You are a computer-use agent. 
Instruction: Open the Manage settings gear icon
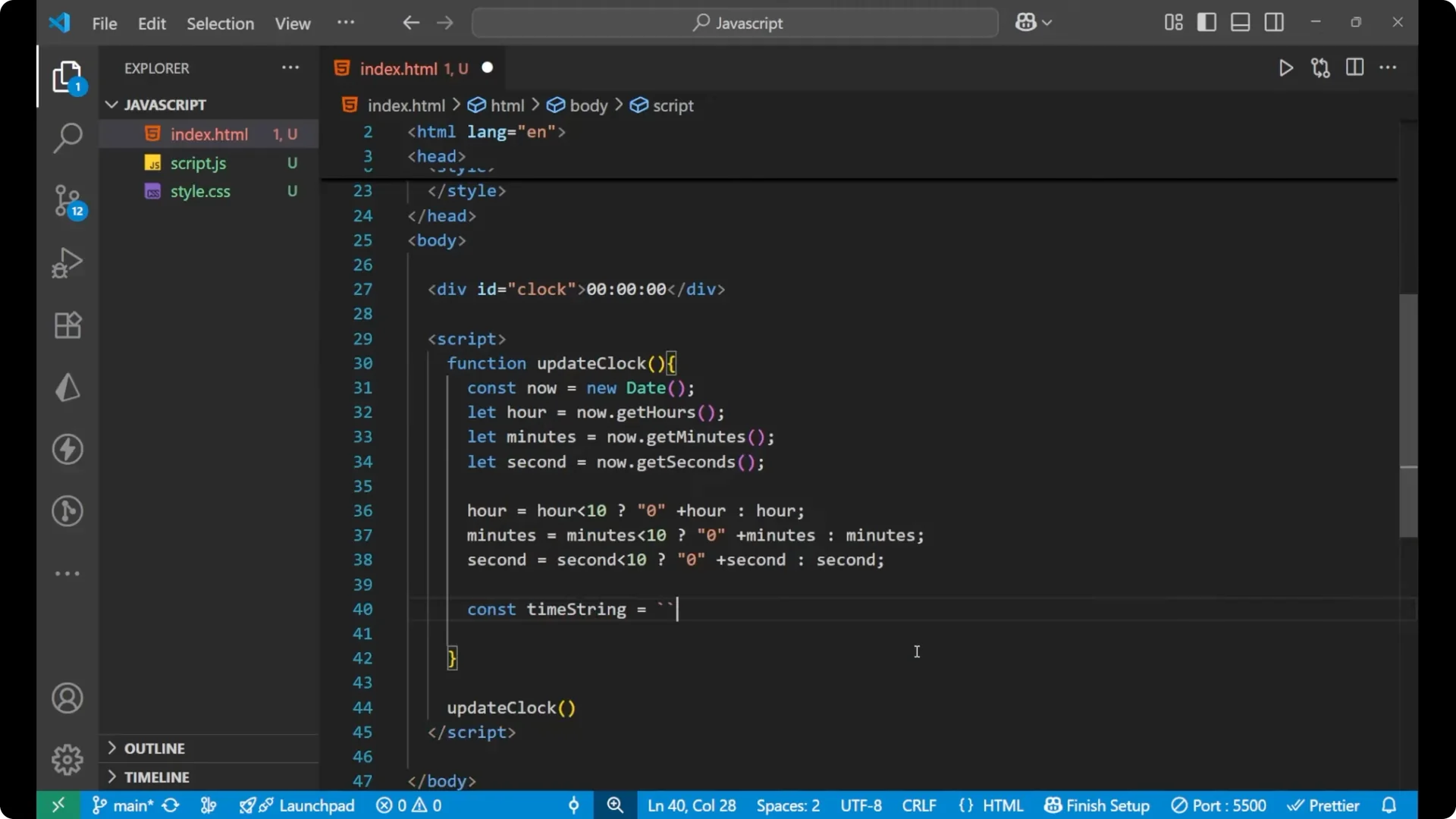(x=67, y=759)
